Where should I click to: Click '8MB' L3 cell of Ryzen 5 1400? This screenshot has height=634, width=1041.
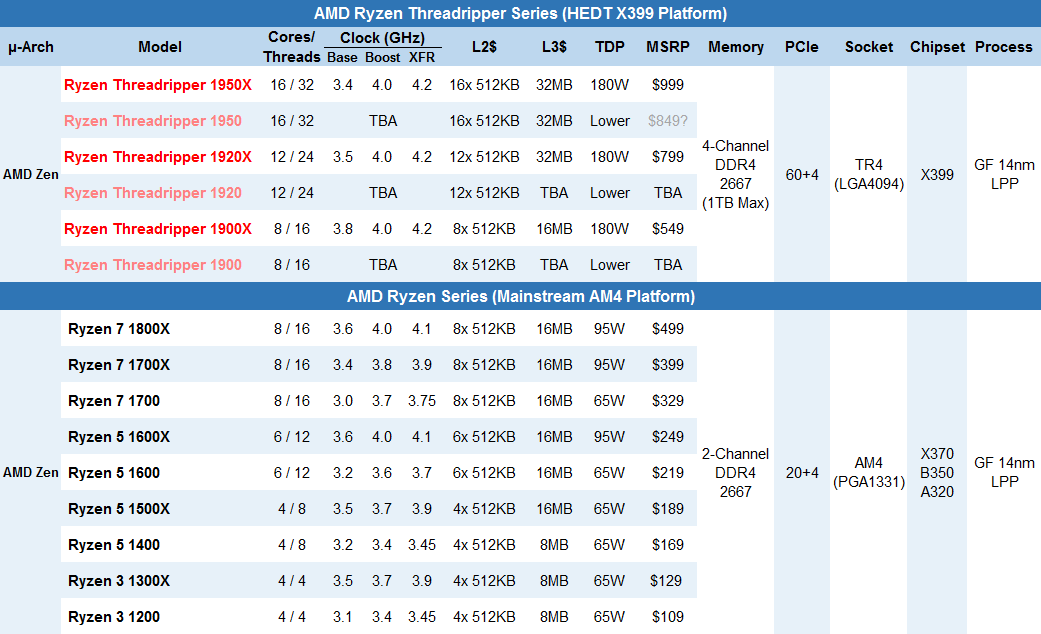click(x=554, y=545)
